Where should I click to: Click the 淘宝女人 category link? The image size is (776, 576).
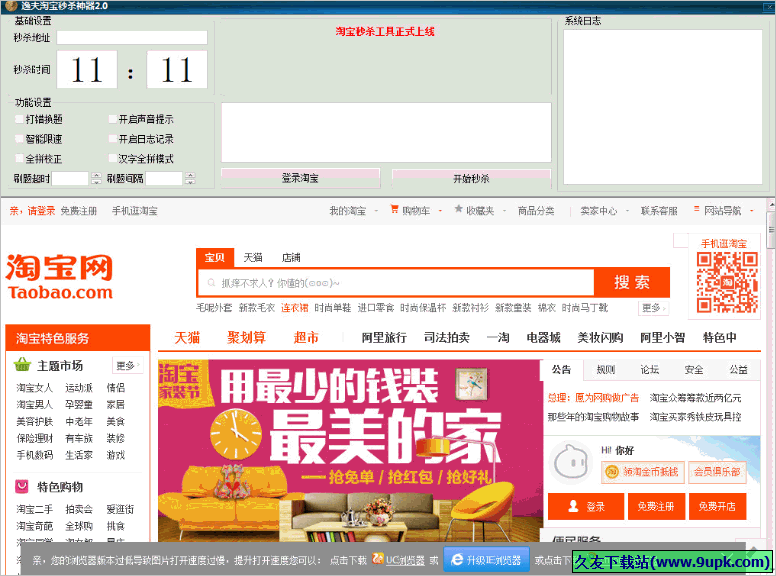click(x=34, y=387)
